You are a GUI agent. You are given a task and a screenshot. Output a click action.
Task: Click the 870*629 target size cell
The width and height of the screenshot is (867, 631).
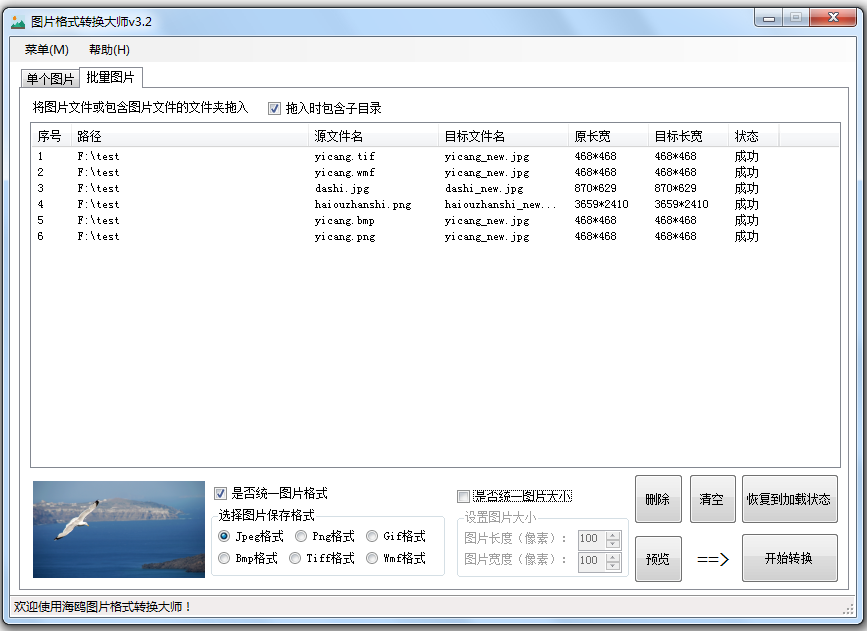675,189
